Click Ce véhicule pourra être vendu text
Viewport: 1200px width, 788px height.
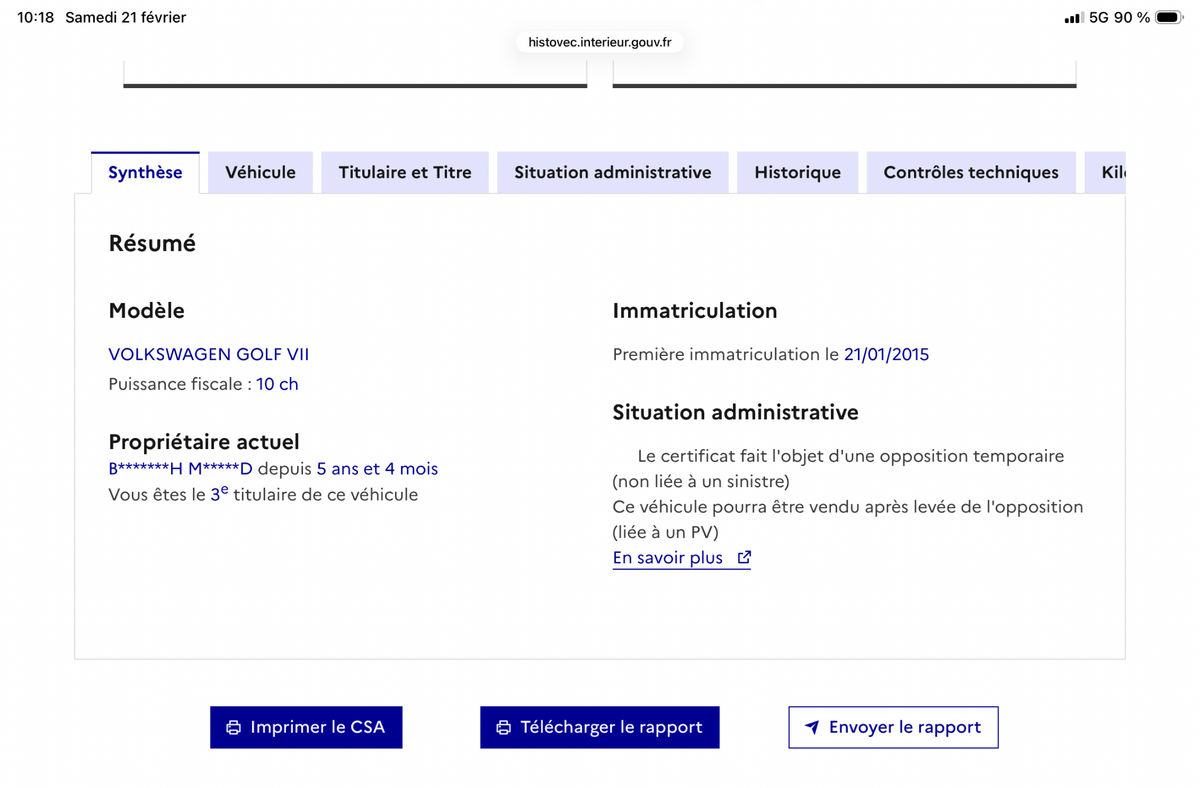click(848, 519)
